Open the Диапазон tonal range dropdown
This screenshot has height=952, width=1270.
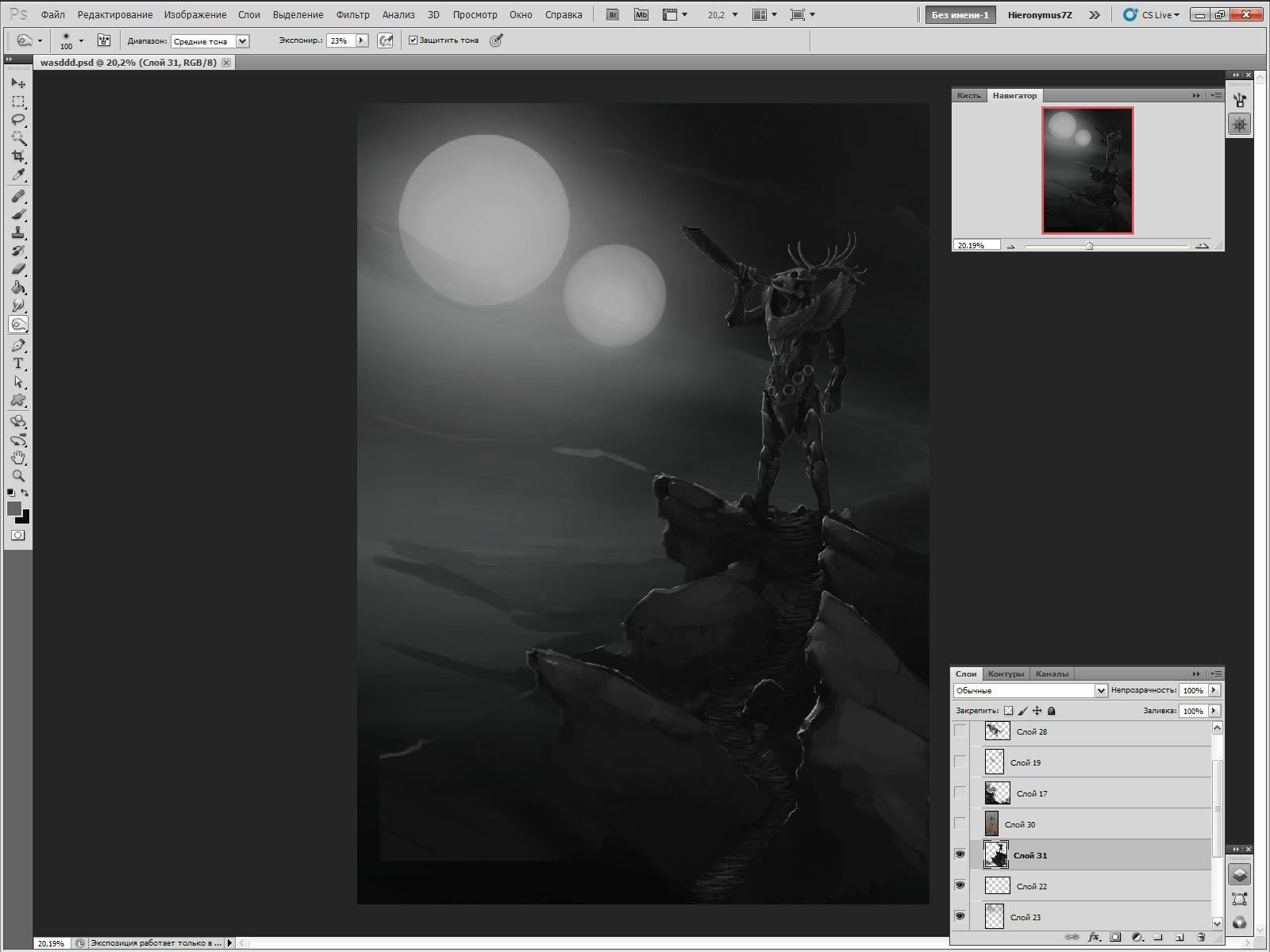[x=243, y=41]
